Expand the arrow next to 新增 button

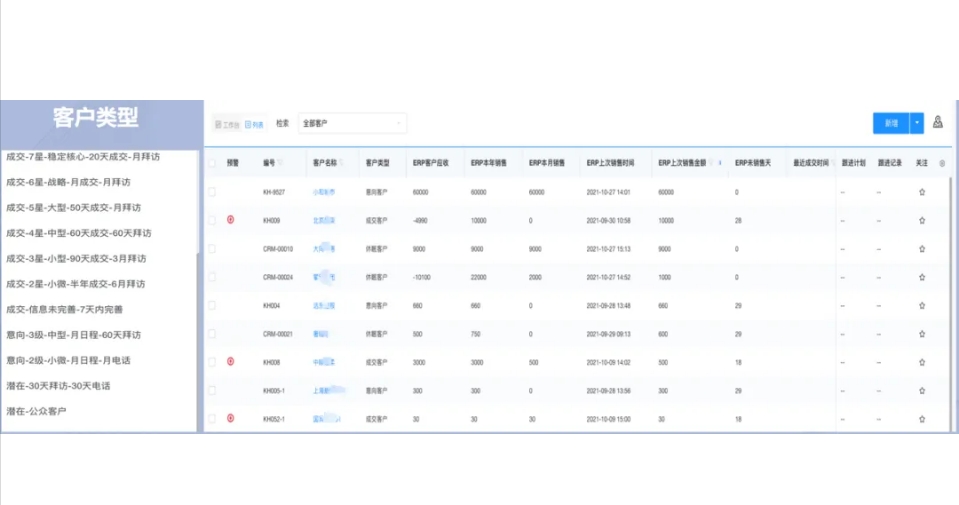[916, 123]
